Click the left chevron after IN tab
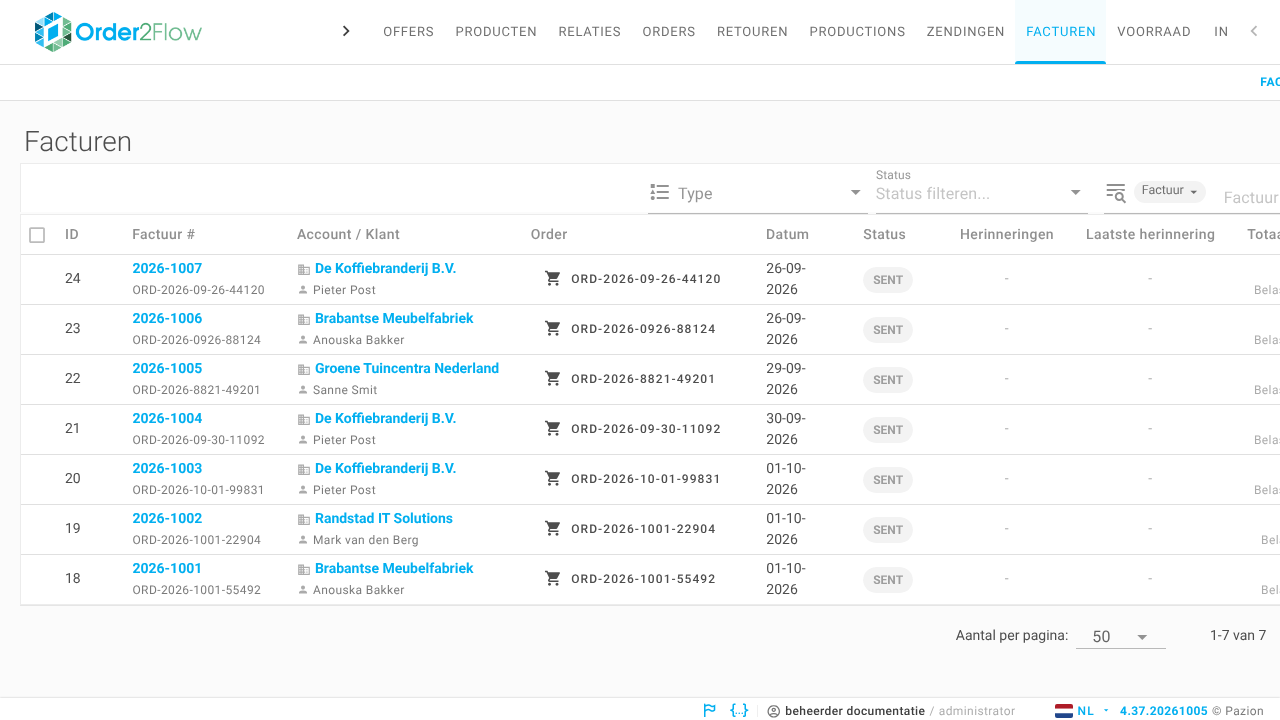The image size is (1280, 720). 1254,31
